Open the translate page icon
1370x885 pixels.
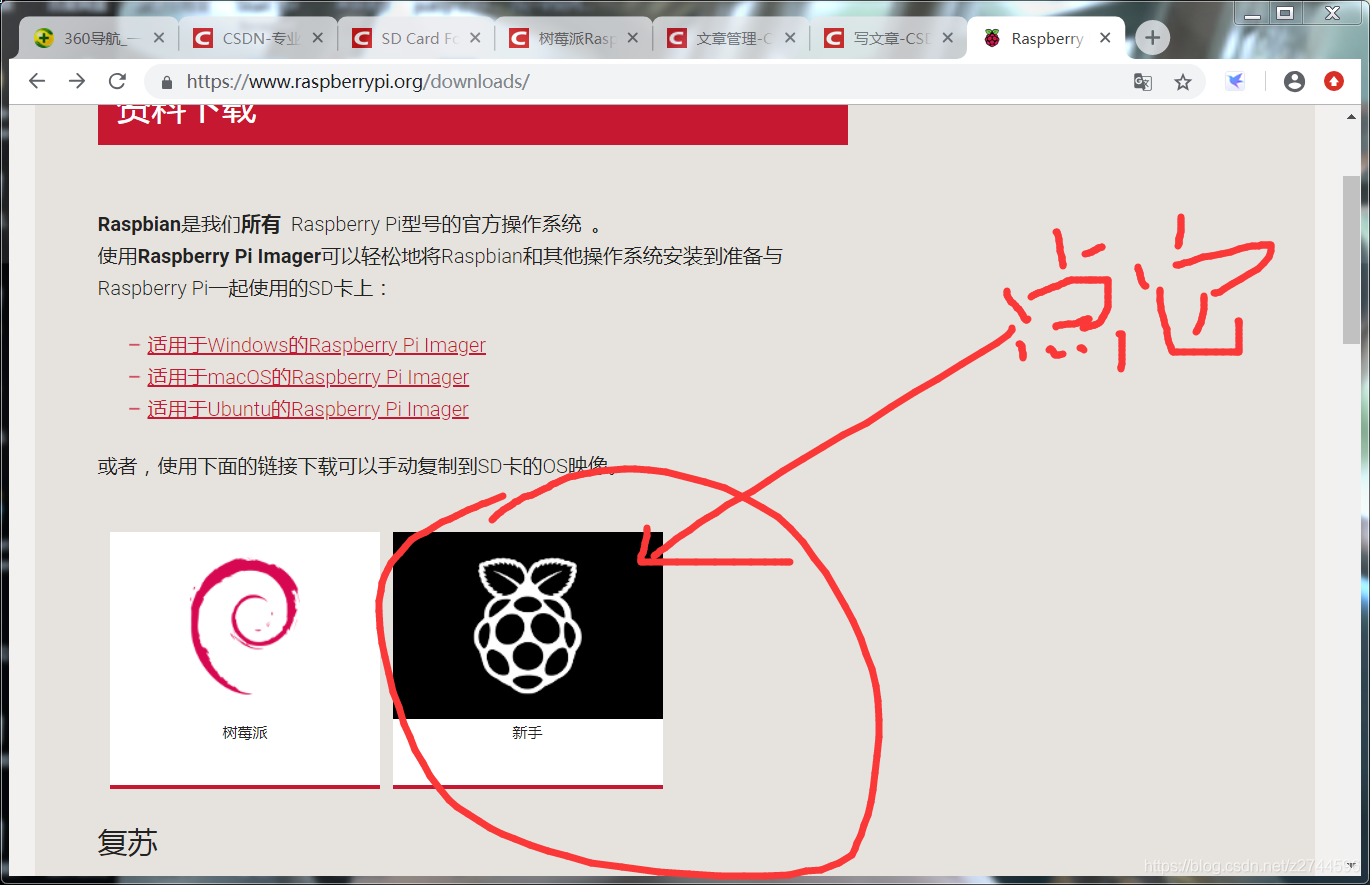[1142, 82]
